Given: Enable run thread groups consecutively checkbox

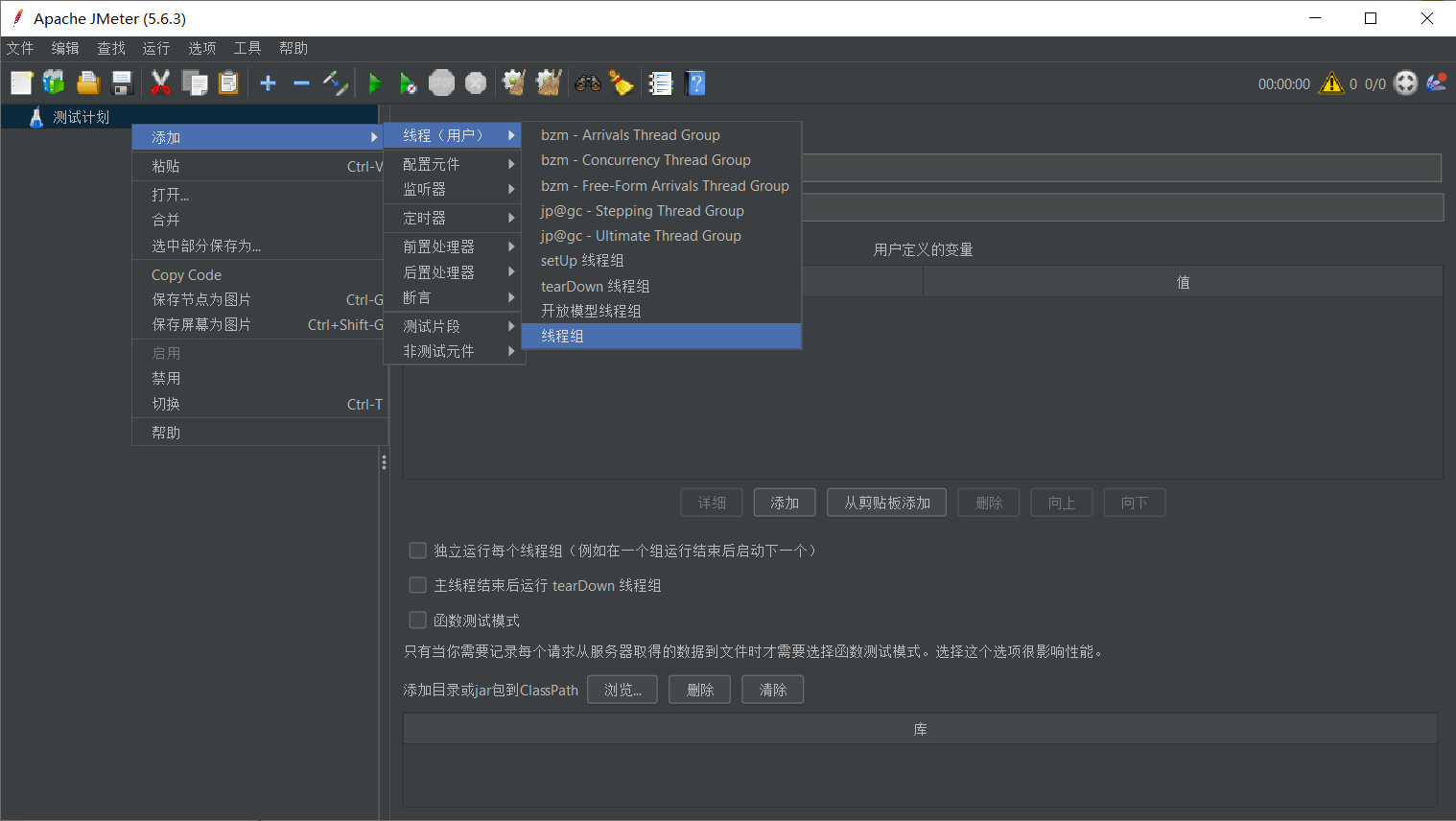Looking at the screenshot, I should [418, 551].
